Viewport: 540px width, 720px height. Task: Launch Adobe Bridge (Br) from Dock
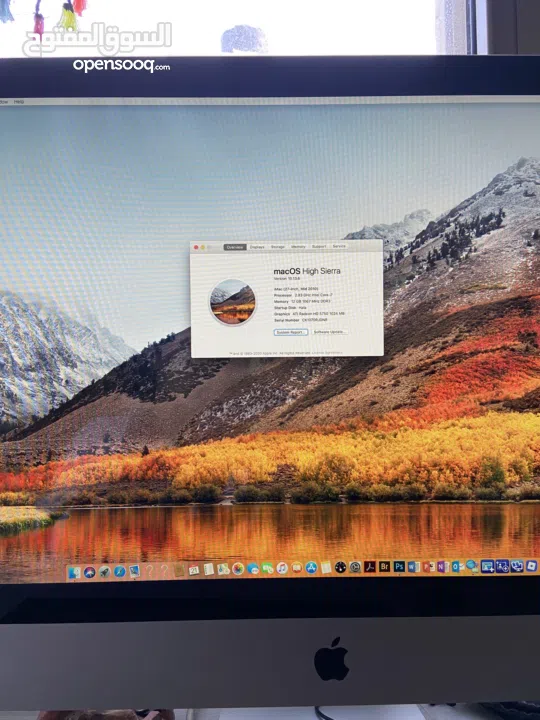(385, 567)
